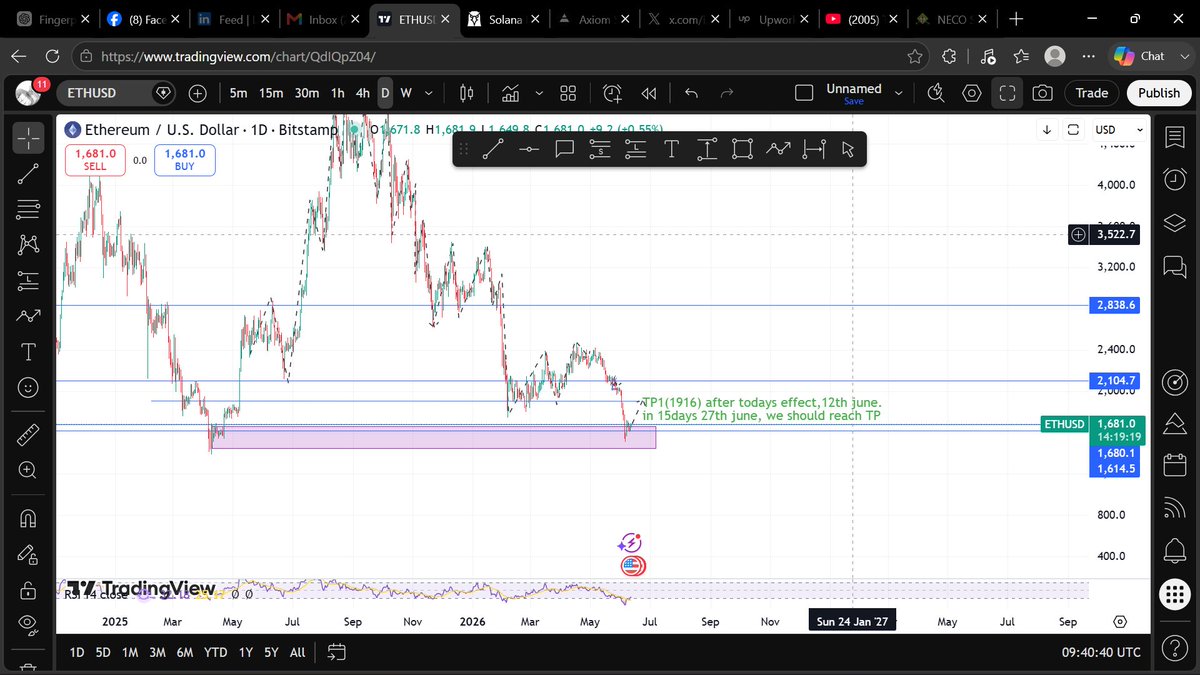
Task: Switch to the 5m timeframe
Action: [x=238, y=93]
